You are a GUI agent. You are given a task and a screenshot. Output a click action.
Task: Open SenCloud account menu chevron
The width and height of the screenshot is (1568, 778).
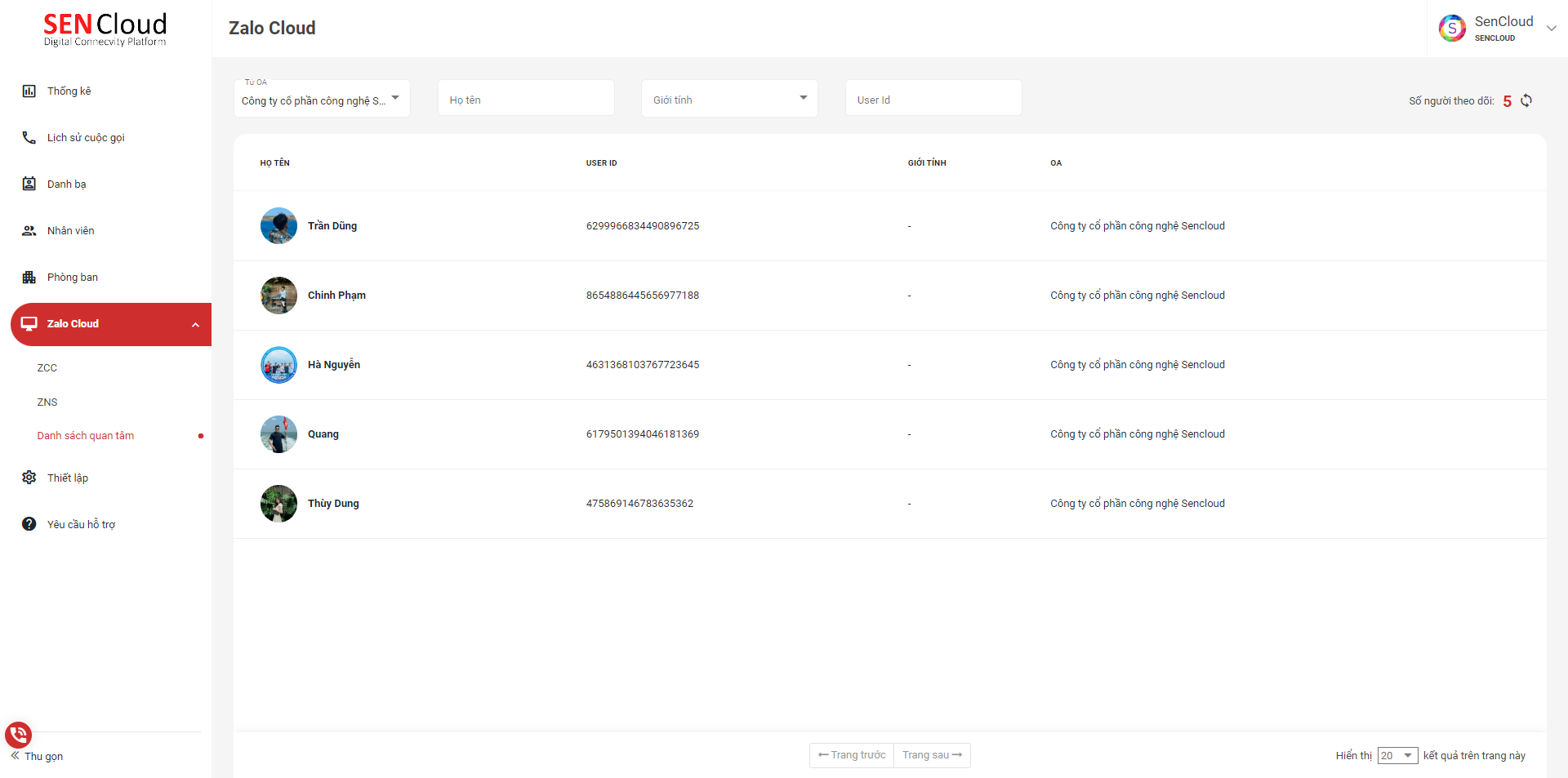[x=1551, y=28]
